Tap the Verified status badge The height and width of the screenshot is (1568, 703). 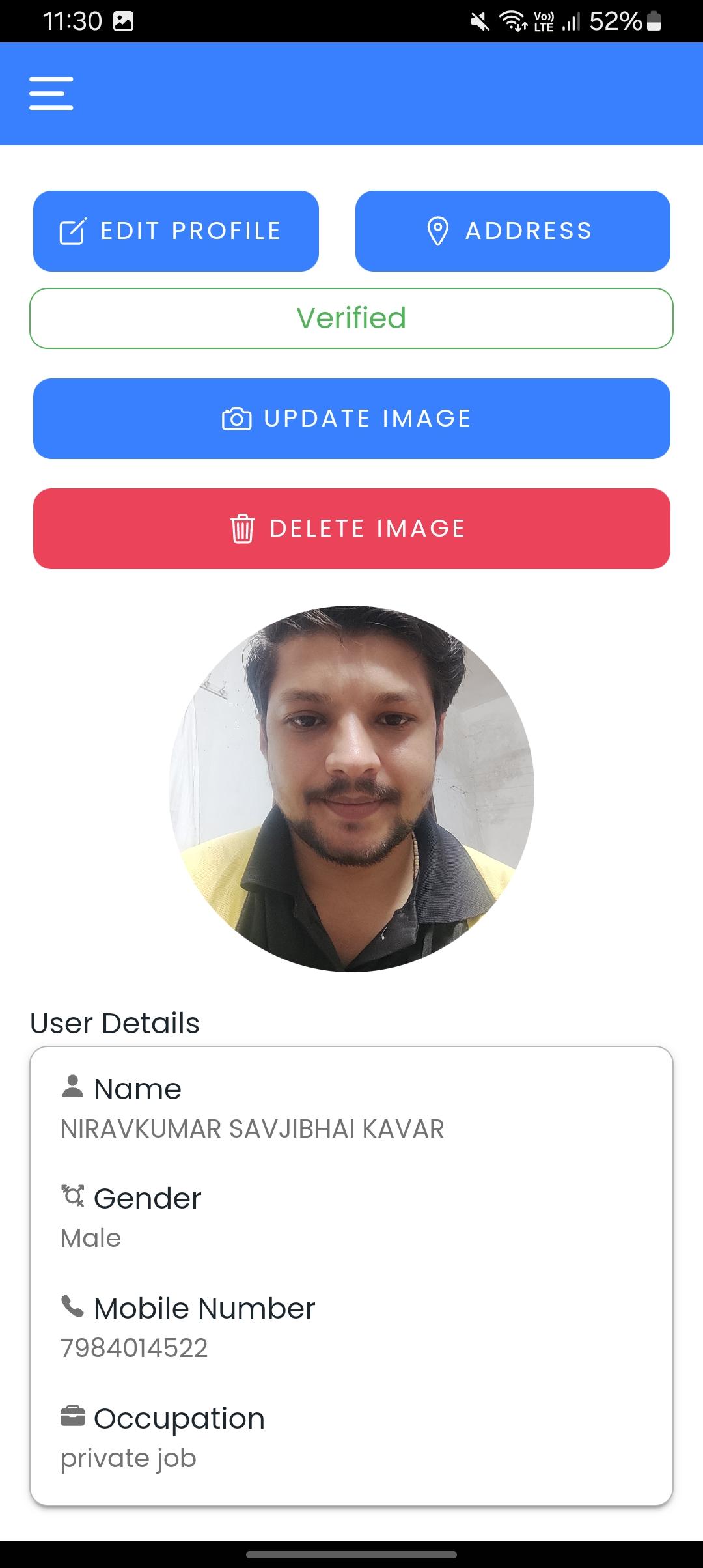351,318
